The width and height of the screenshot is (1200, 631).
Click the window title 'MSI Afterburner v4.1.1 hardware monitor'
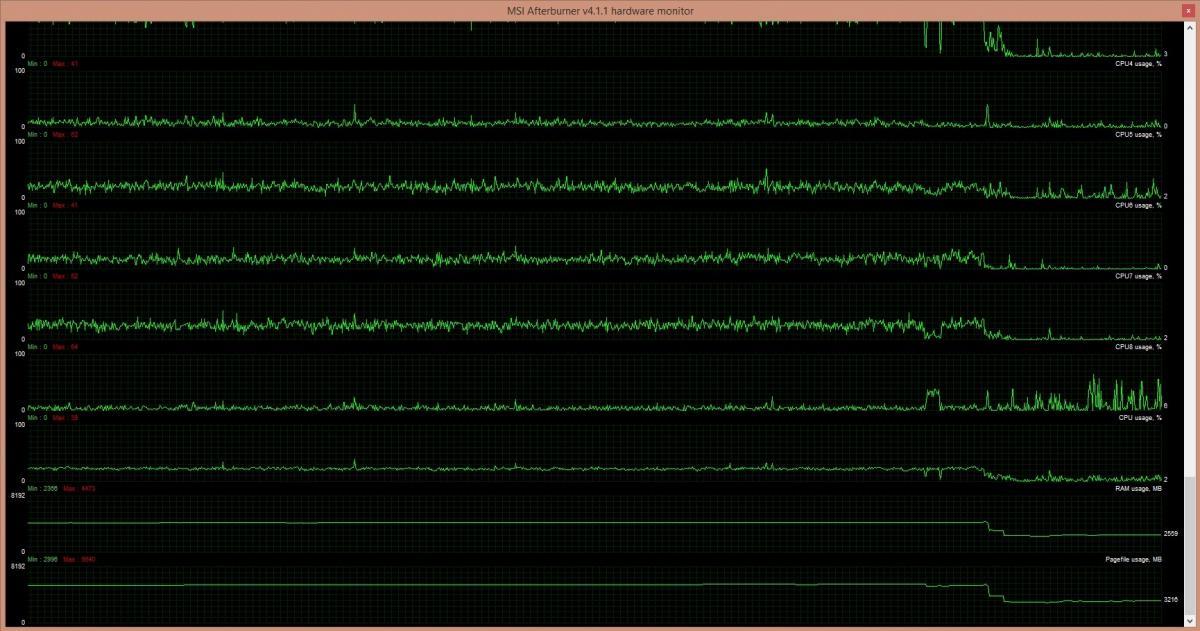[600, 10]
